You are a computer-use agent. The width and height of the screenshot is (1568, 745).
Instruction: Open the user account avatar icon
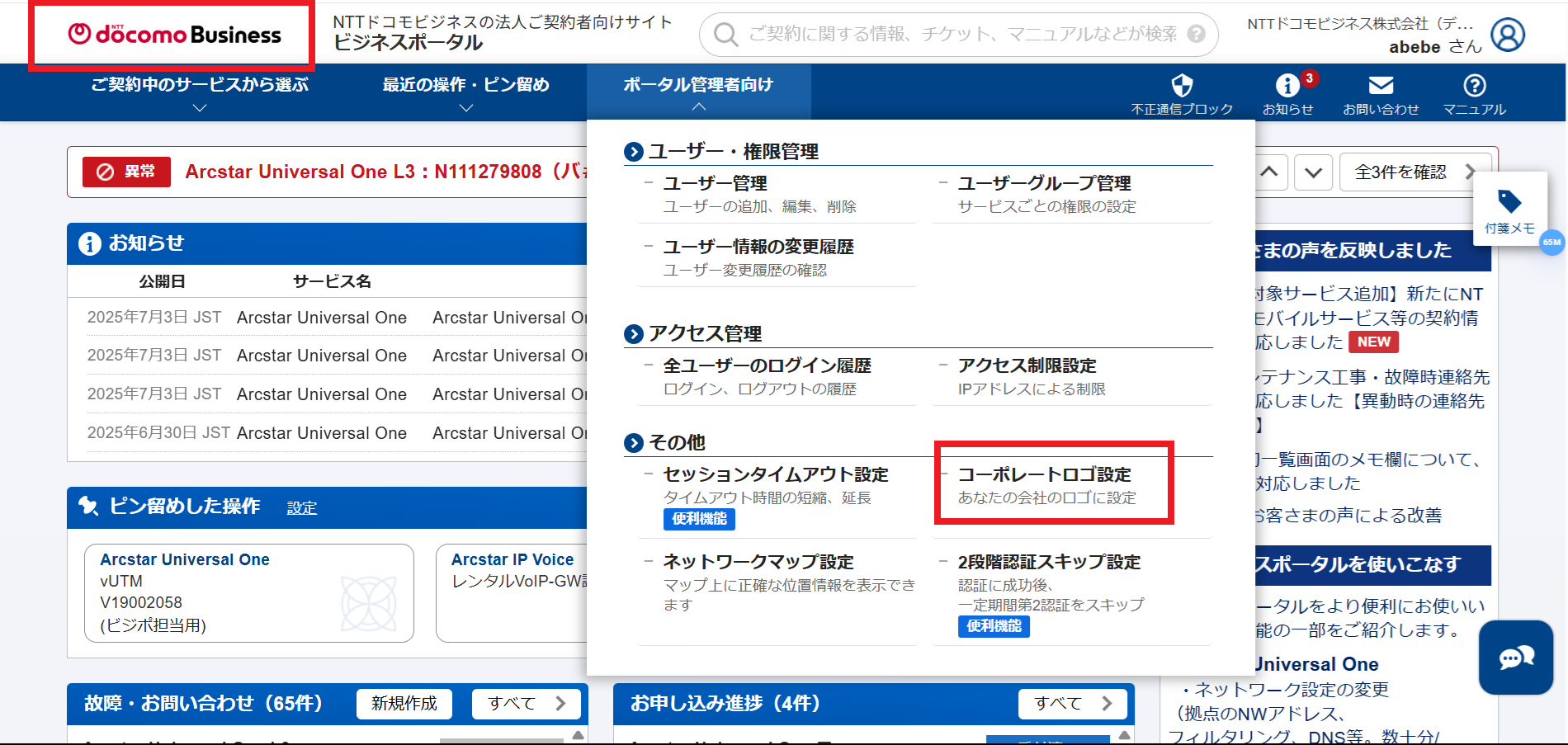pos(1508,35)
